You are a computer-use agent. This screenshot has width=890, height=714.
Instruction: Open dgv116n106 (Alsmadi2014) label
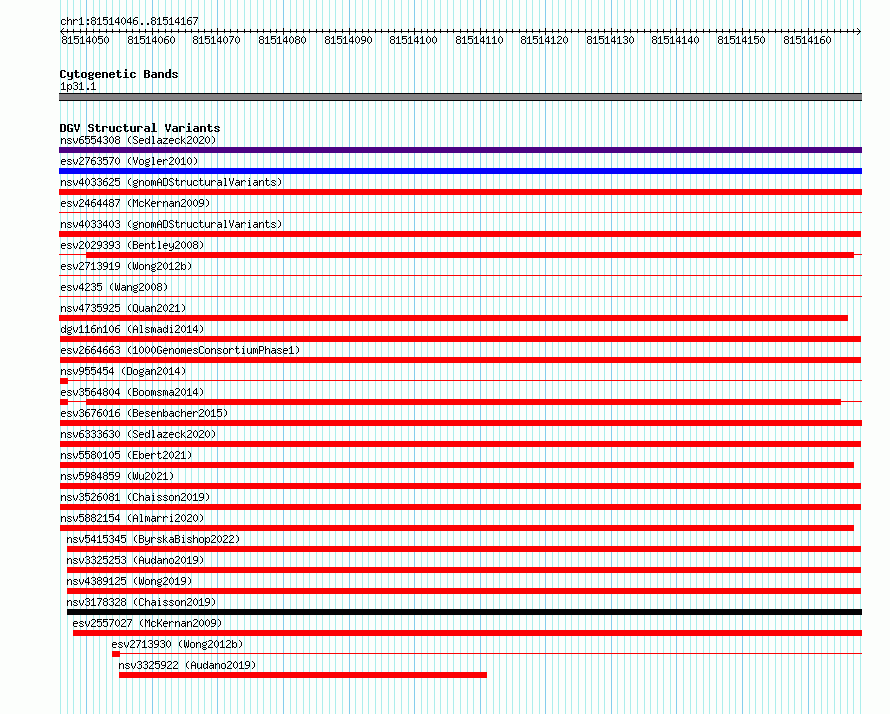pos(132,329)
